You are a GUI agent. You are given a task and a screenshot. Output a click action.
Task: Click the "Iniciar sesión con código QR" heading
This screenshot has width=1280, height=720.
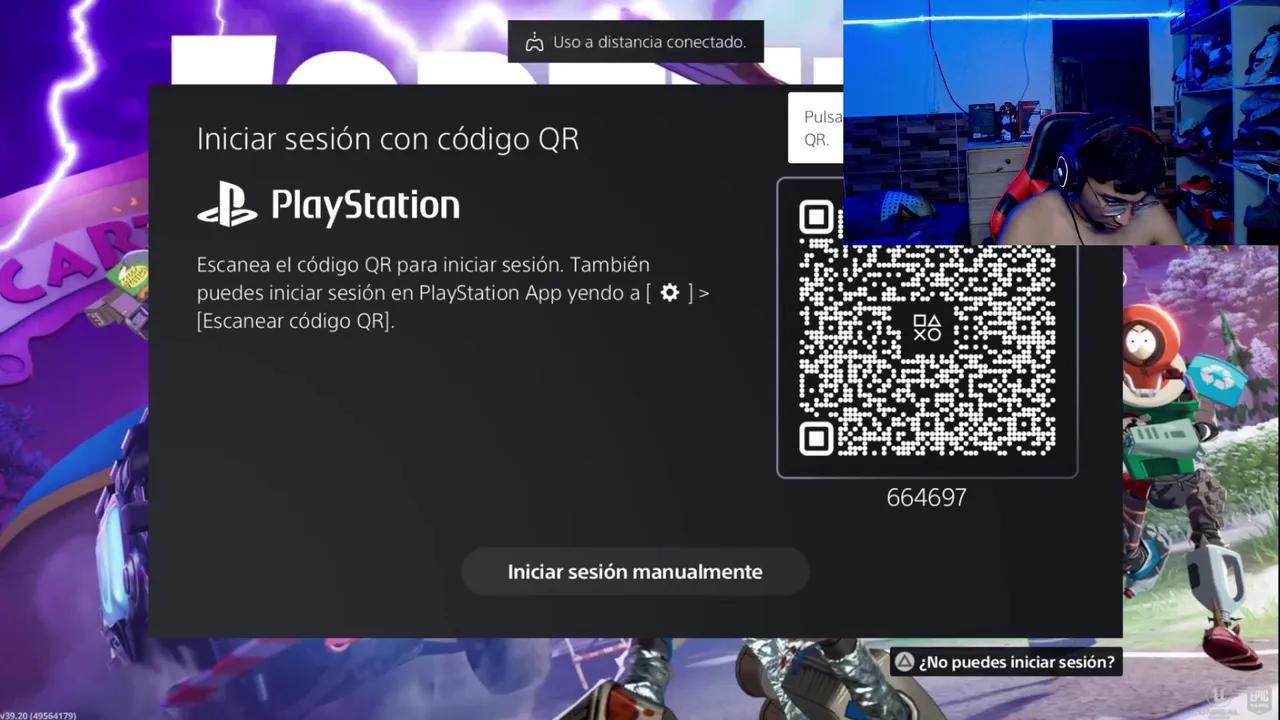click(388, 139)
